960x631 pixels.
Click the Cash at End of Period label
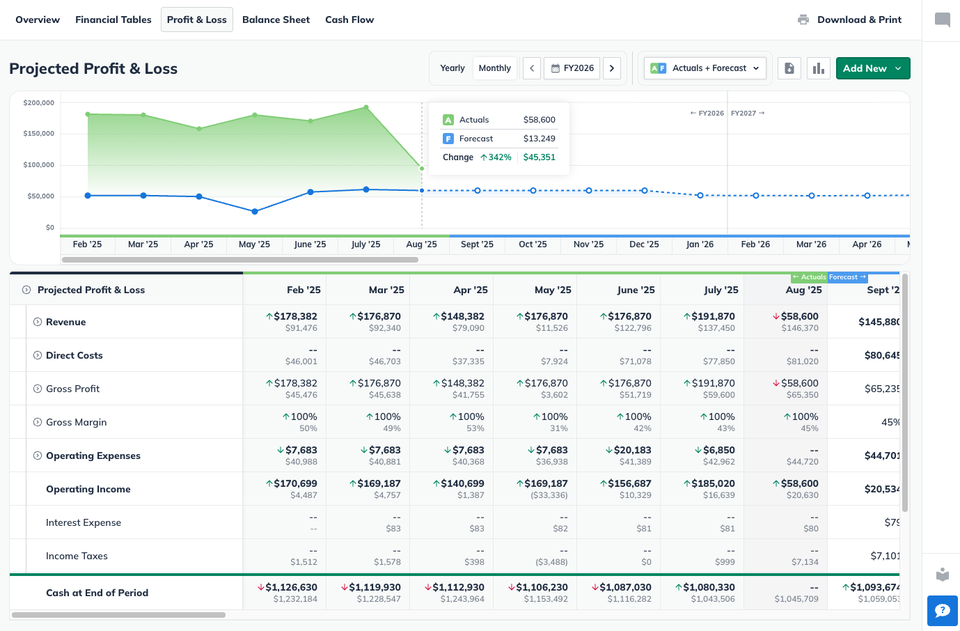[x=97, y=592]
